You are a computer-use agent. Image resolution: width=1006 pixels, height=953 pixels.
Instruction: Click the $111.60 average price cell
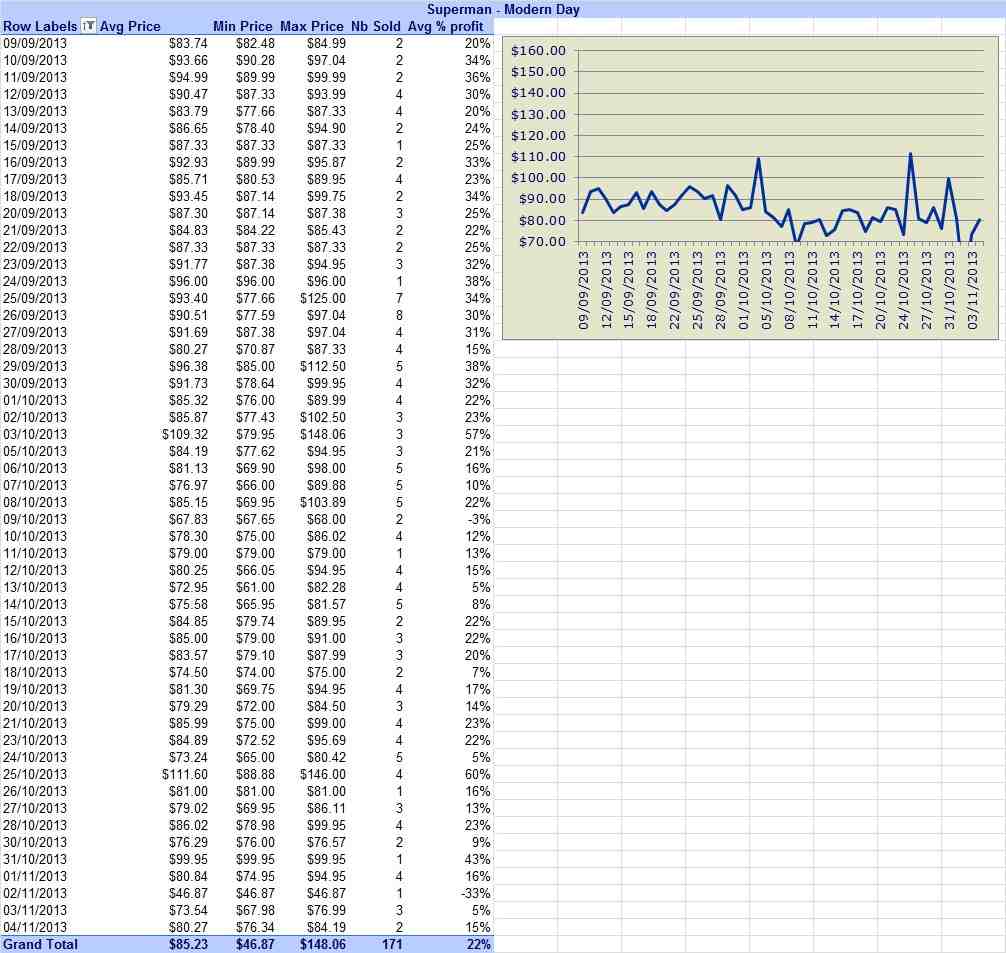[185, 775]
